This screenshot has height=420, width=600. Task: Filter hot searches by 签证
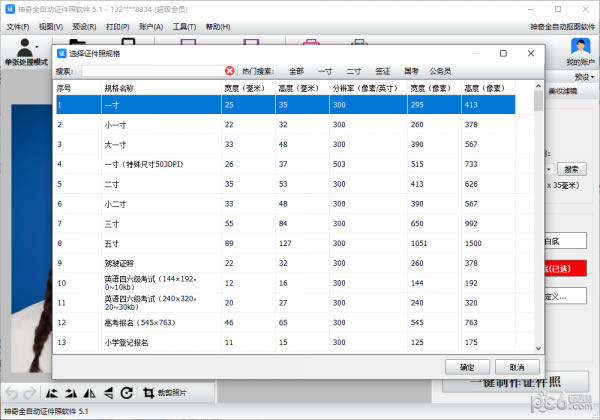(x=382, y=72)
